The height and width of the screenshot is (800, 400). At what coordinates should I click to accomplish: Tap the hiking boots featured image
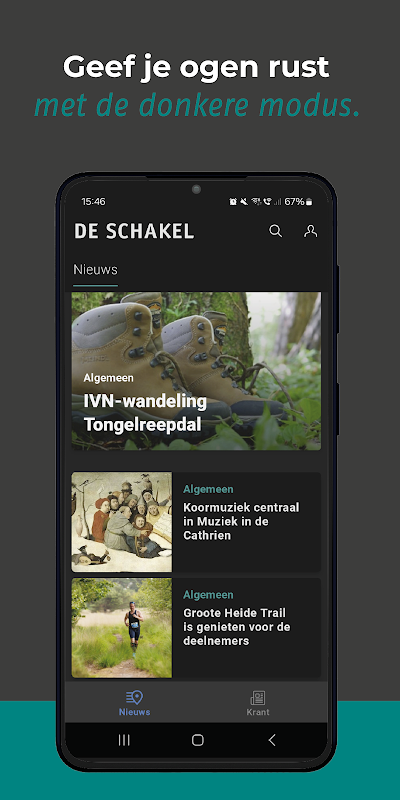pos(196,371)
